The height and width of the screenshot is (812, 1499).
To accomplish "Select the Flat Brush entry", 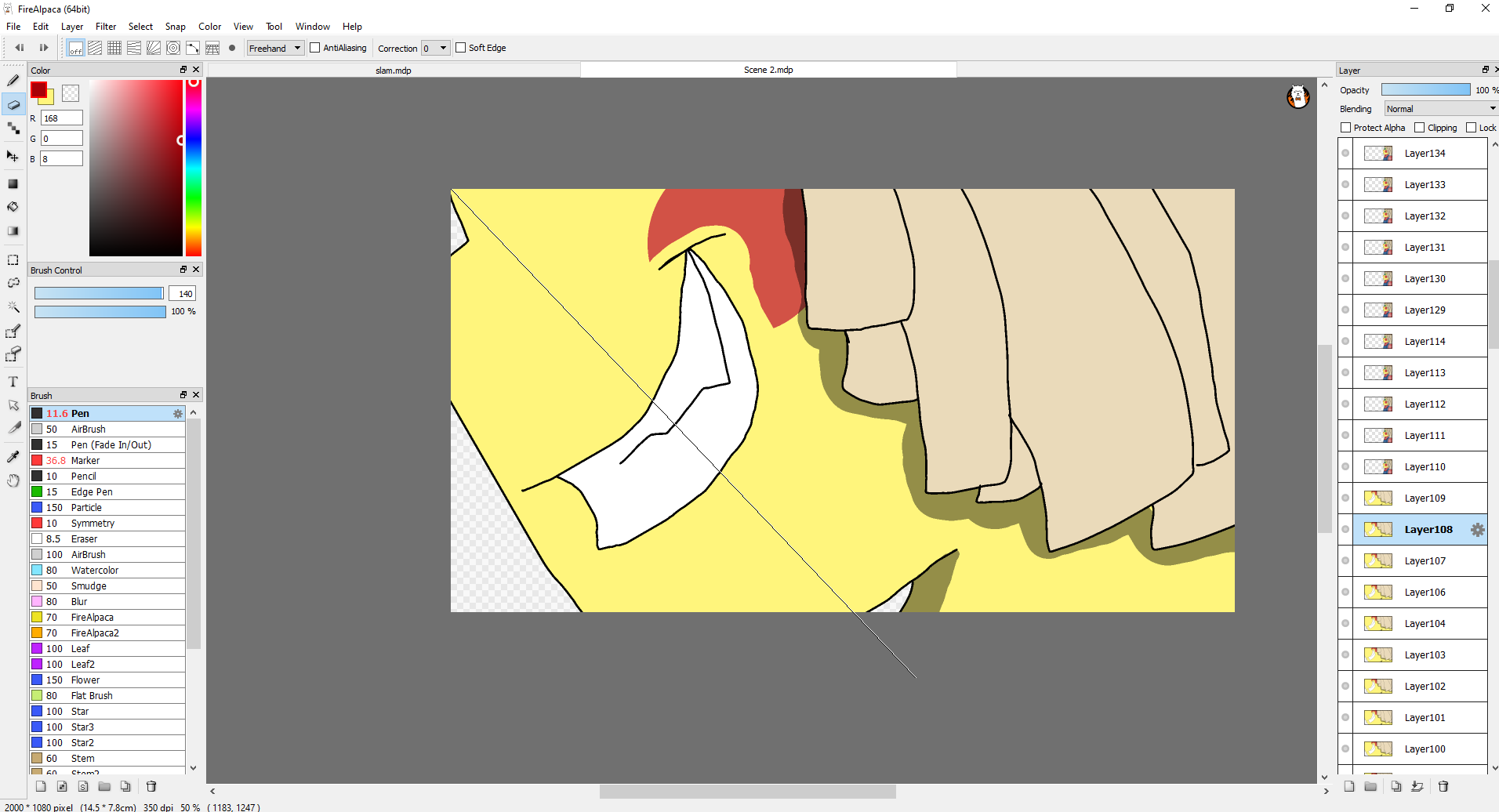I will click(x=108, y=696).
